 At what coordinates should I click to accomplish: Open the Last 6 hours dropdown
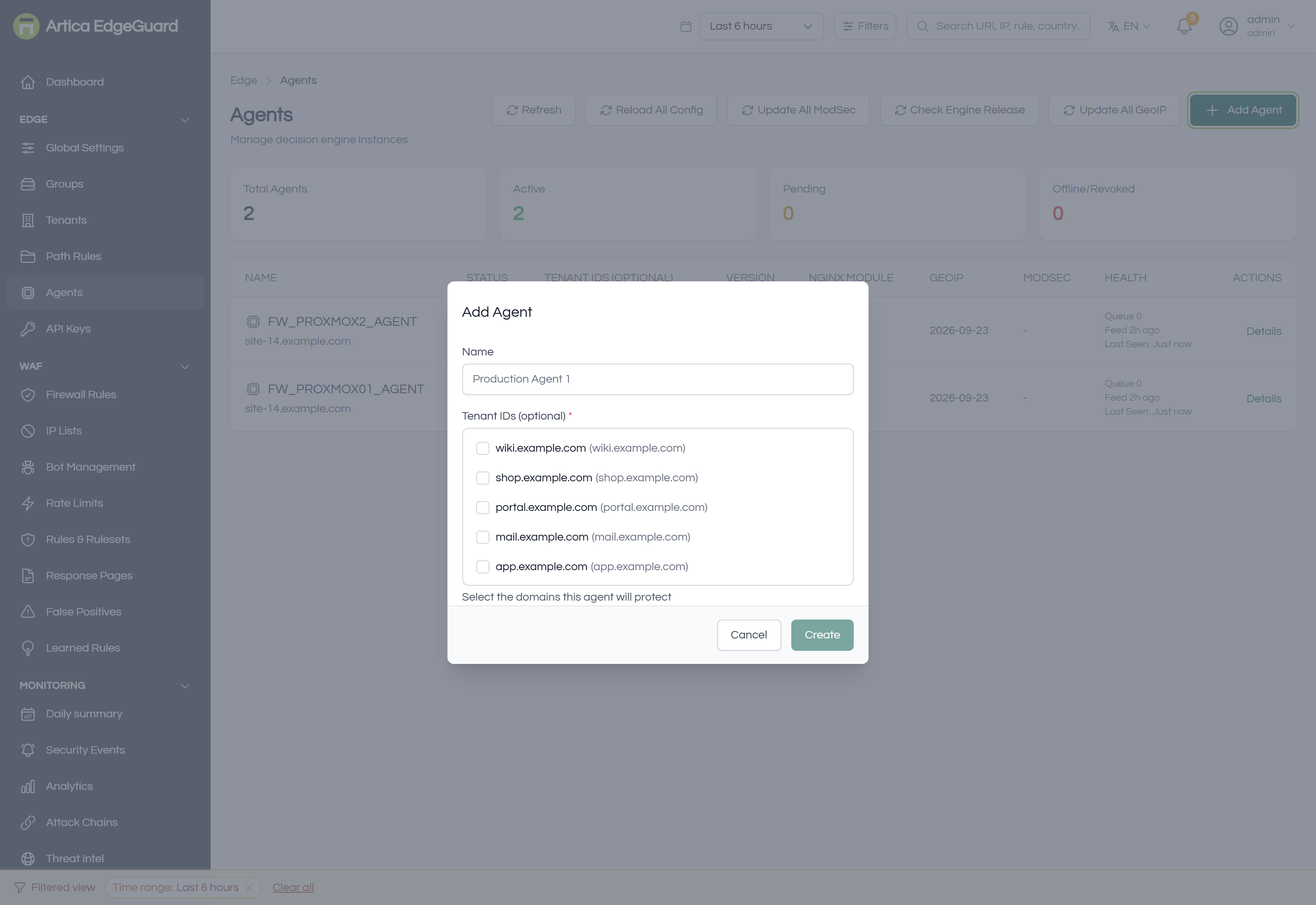[x=761, y=26]
